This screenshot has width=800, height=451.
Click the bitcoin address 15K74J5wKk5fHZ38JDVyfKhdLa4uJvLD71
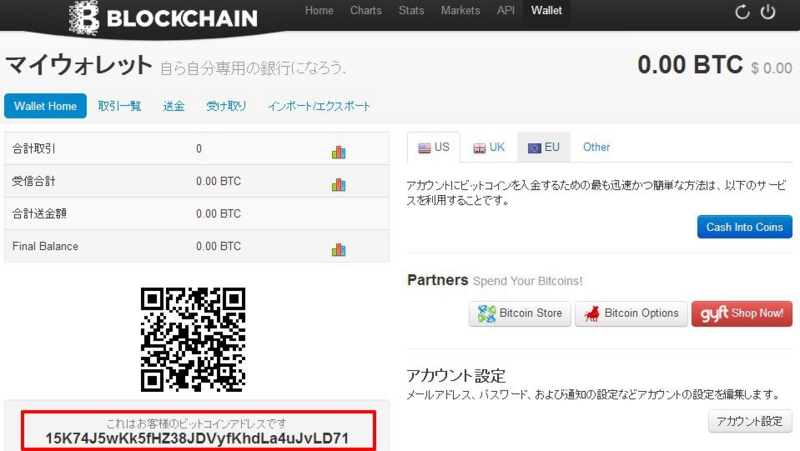coord(197,438)
